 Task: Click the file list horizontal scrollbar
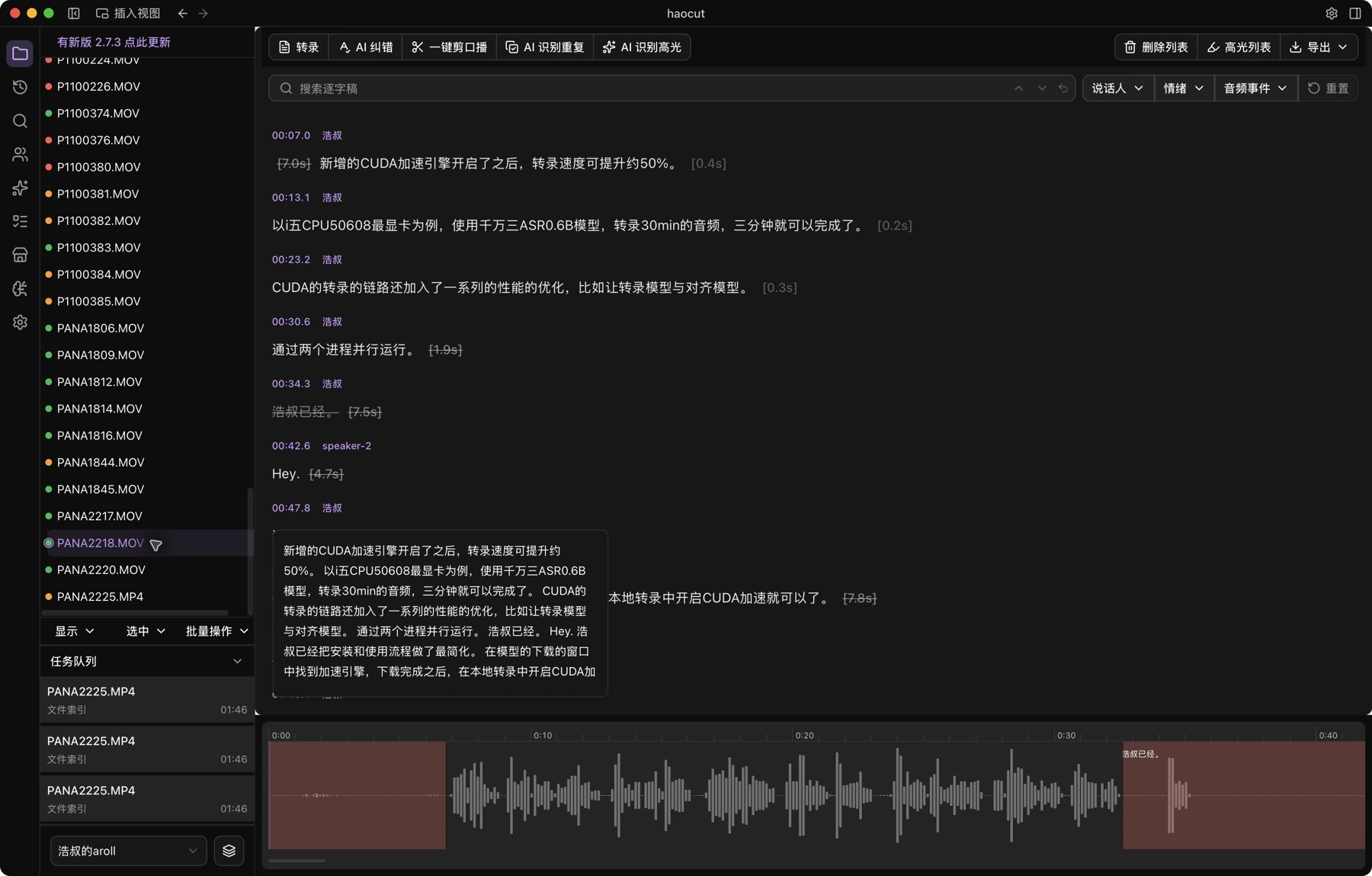[135, 612]
